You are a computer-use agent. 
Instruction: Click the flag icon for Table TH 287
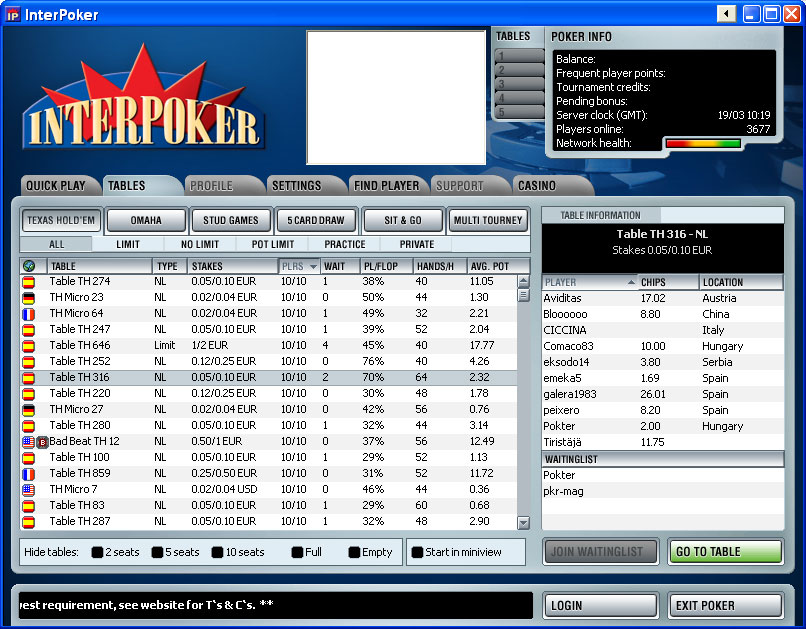pyautogui.click(x=29, y=521)
